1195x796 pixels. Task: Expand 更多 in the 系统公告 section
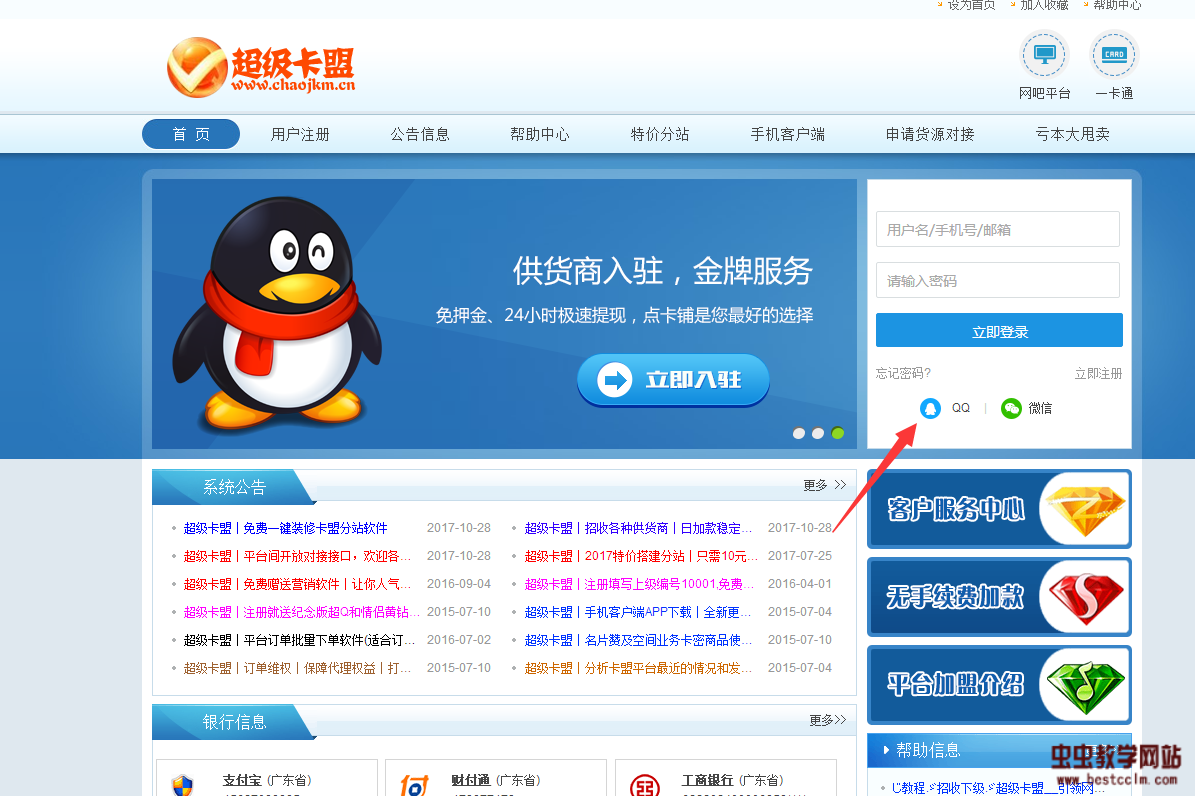tap(825, 485)
